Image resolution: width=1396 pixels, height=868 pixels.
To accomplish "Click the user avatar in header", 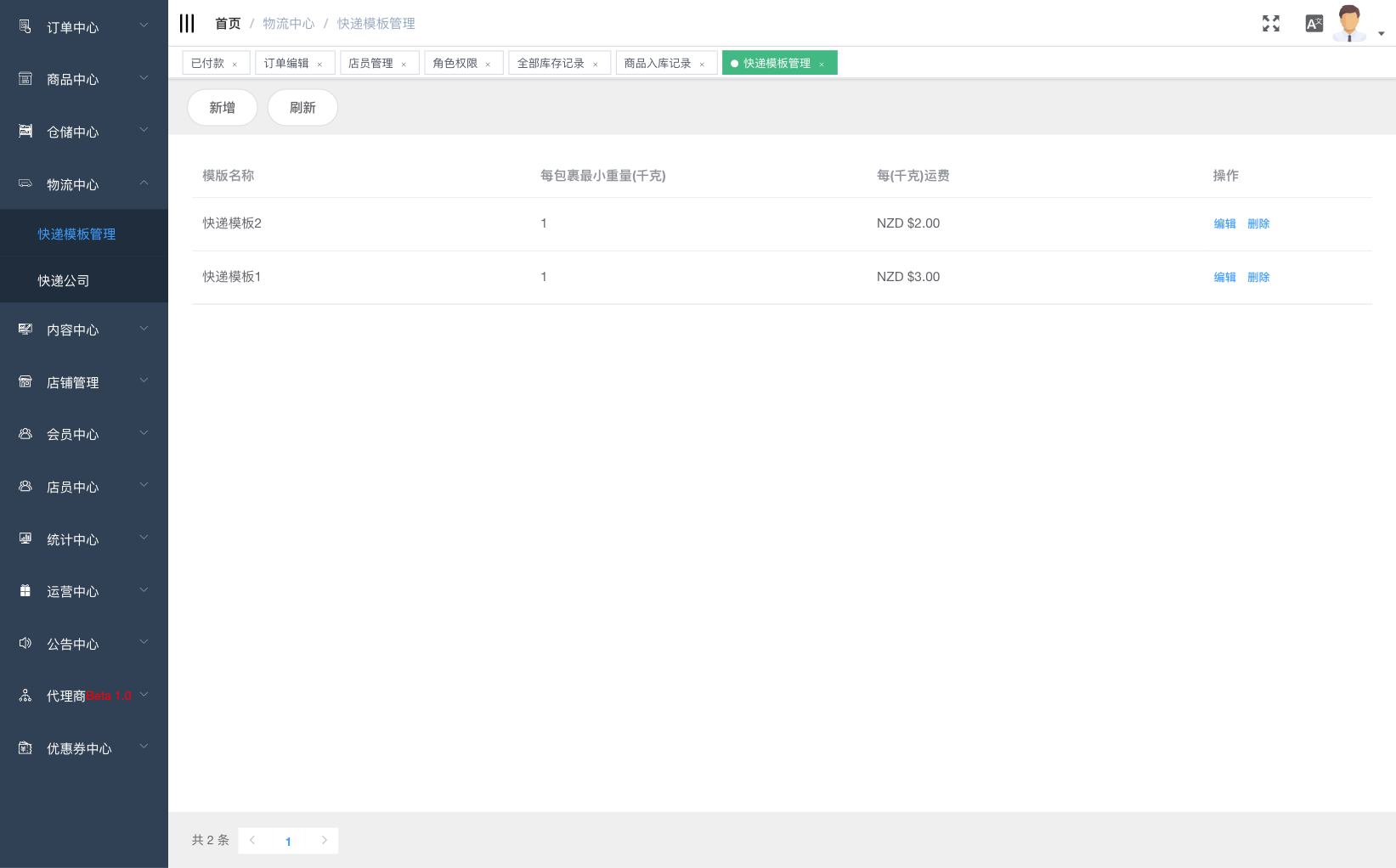I will point(1349,23).
